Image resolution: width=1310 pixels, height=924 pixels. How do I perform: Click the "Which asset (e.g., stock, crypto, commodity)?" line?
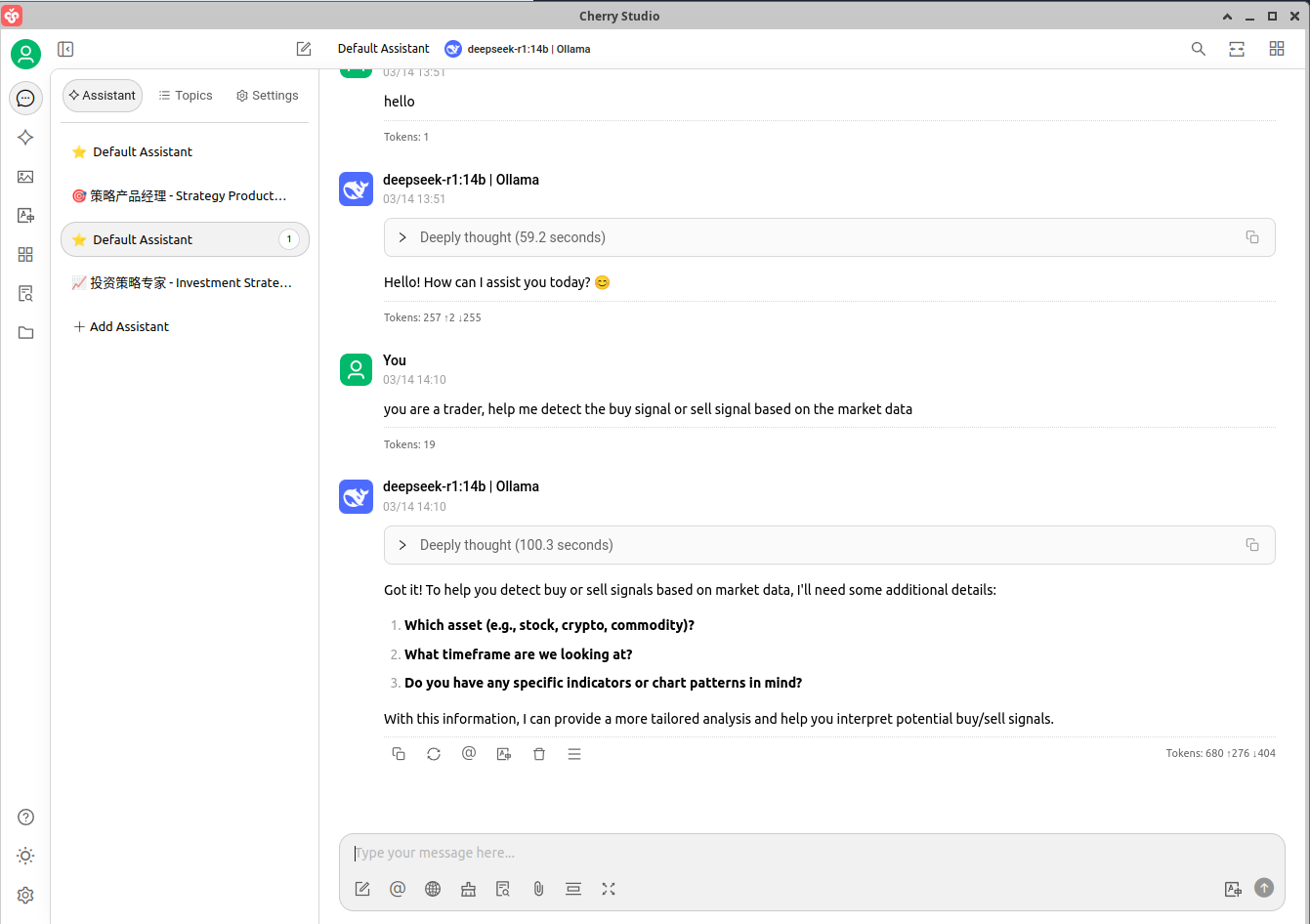(549, 625)
